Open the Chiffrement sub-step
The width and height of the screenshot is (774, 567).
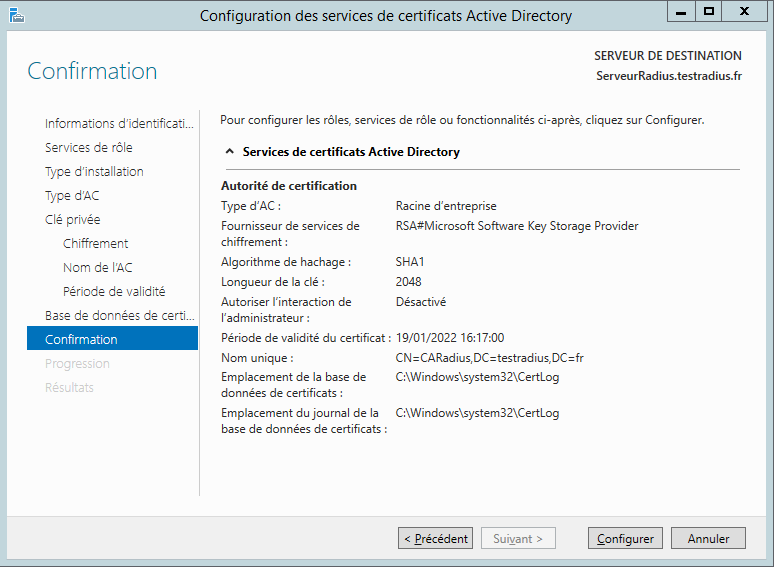(95, 243)
